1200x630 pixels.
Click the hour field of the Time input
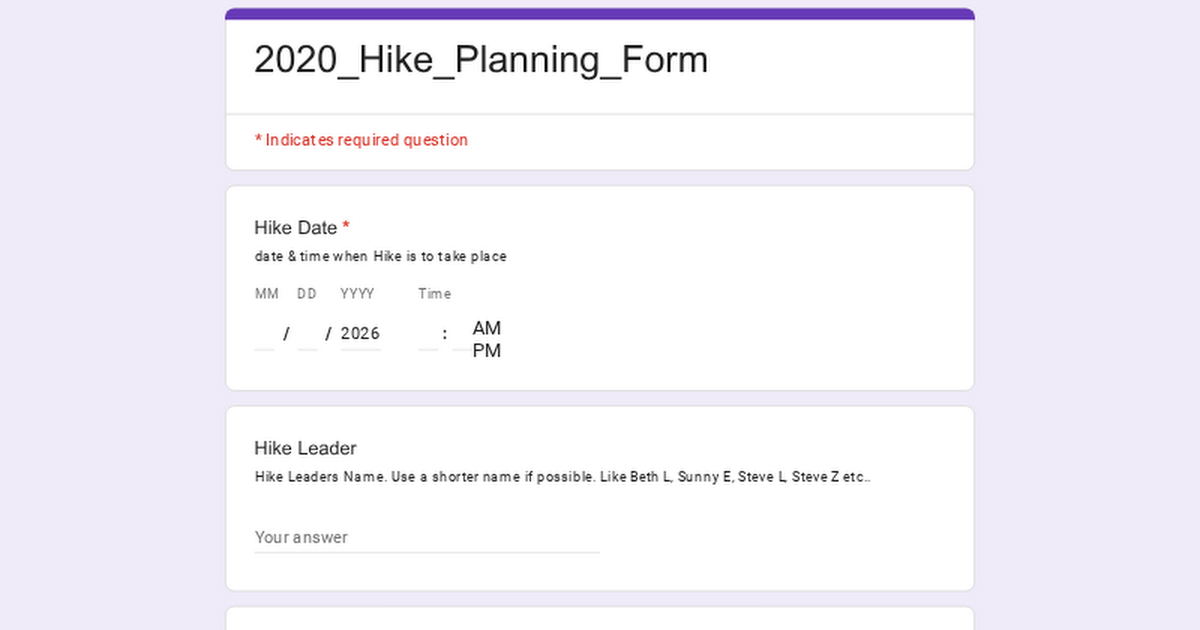pos(427,333)
